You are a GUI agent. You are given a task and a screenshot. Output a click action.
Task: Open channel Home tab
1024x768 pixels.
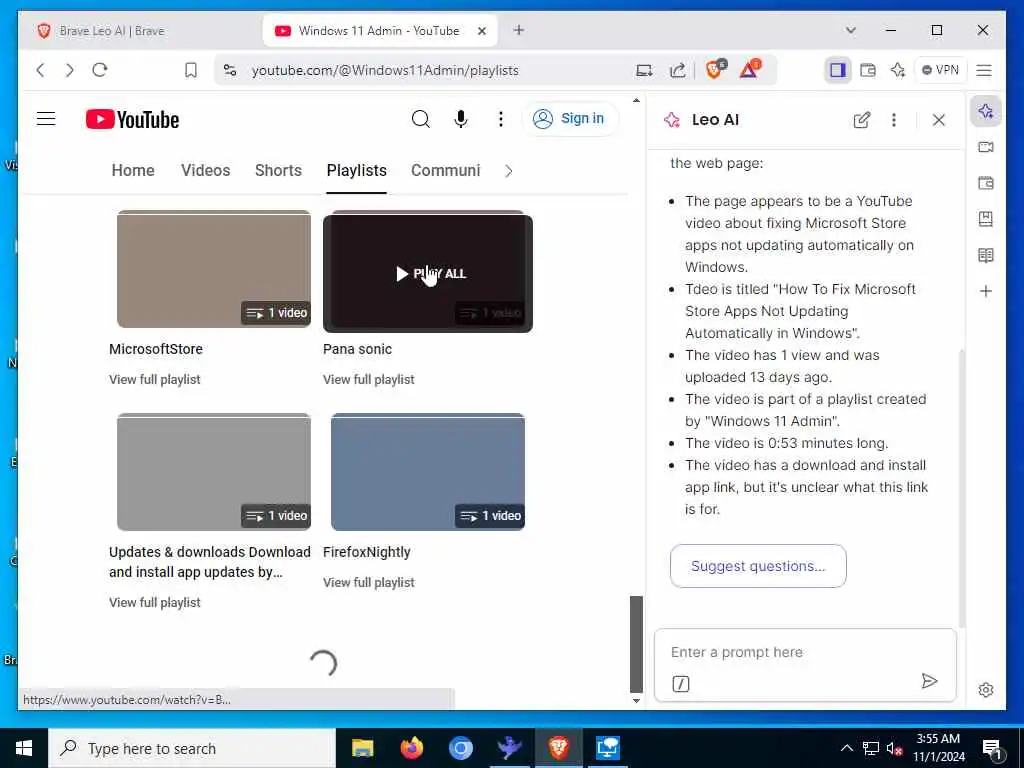coord(133,170)
